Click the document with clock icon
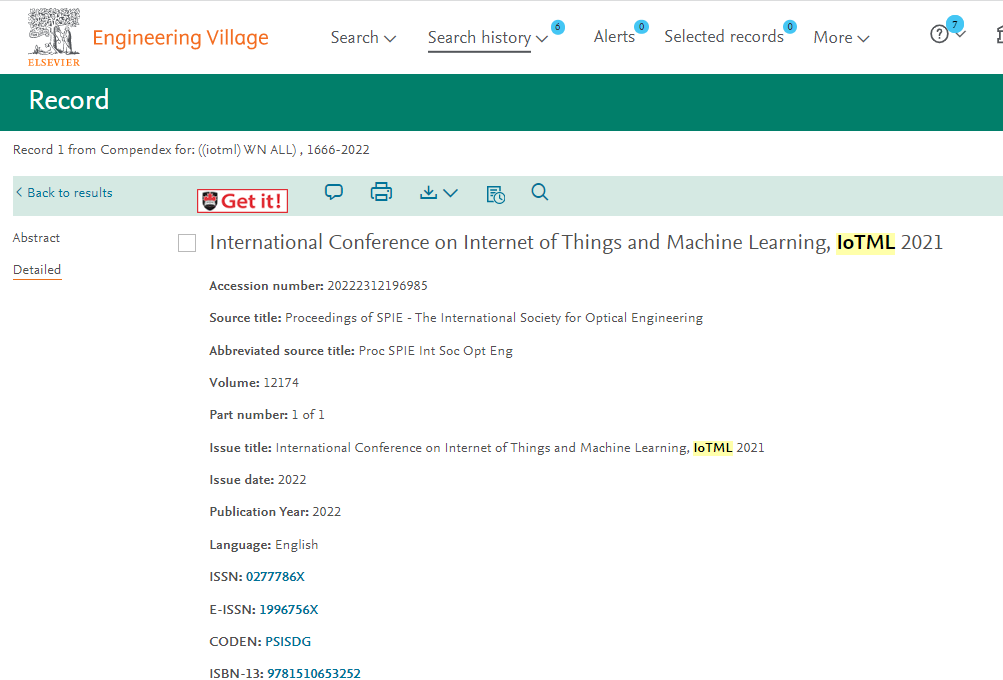Screen dimensions: 1003x680 [495, 193]
